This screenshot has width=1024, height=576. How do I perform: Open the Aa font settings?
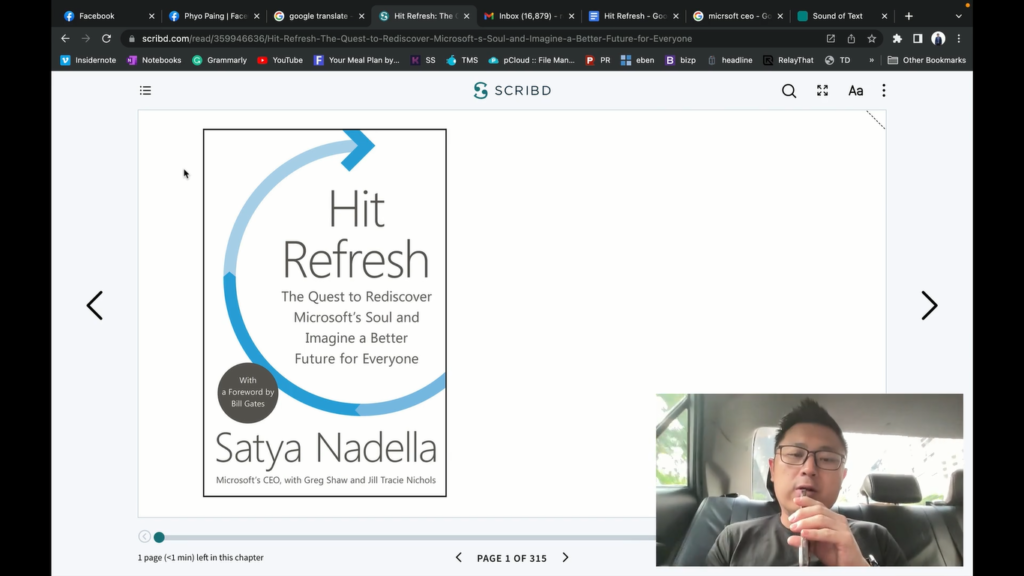coord(856,91)
